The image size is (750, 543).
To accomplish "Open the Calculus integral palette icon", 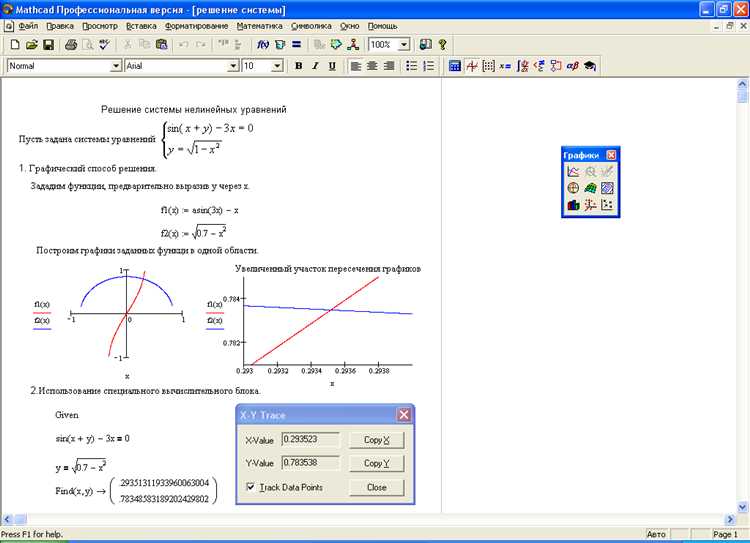I will click(522, 66).
